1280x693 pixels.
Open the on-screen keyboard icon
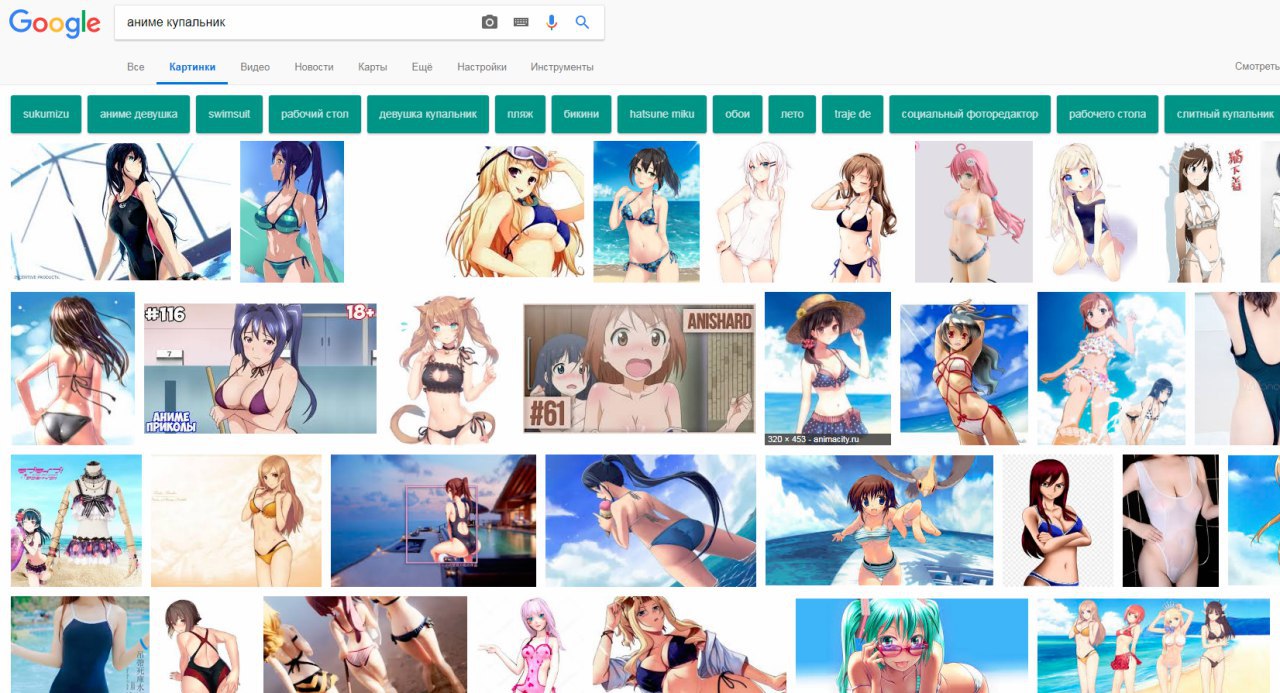coord(521,22)
